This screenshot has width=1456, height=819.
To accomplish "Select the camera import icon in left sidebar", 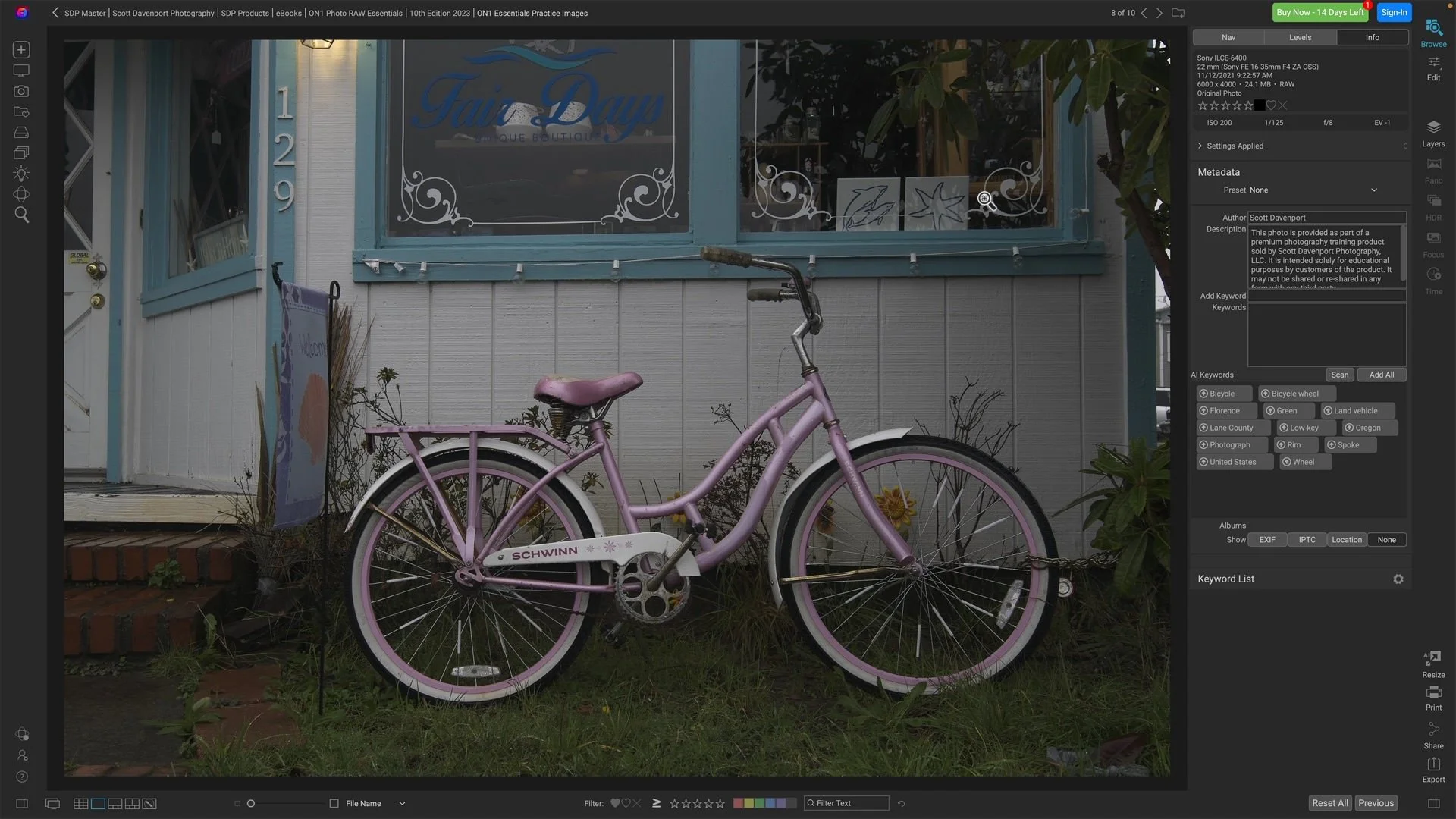I will (20, 91).
